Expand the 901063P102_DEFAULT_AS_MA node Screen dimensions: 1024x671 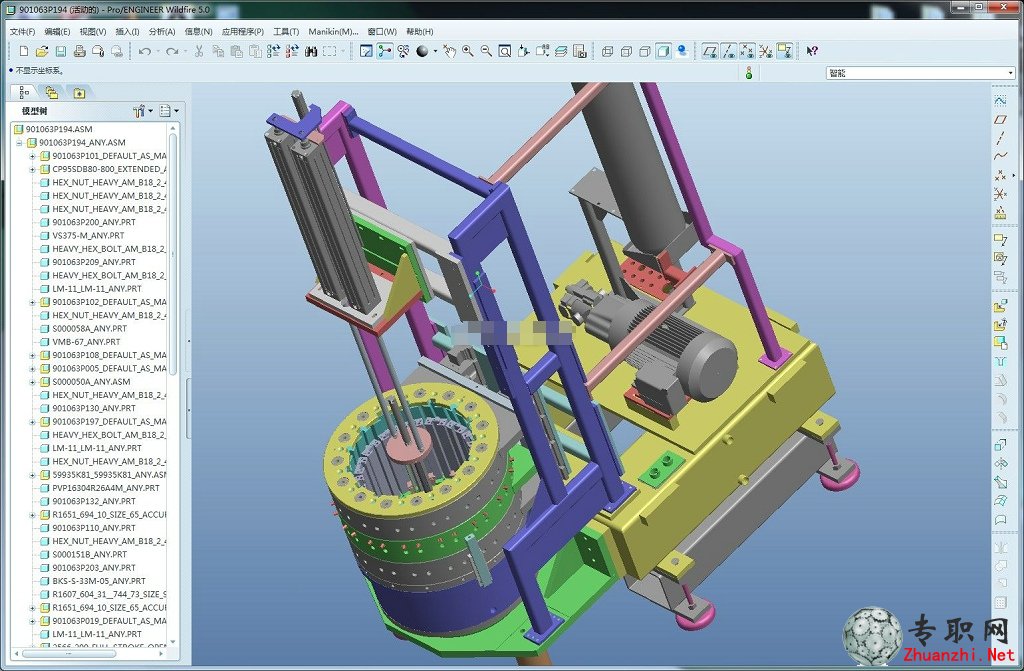32,302
